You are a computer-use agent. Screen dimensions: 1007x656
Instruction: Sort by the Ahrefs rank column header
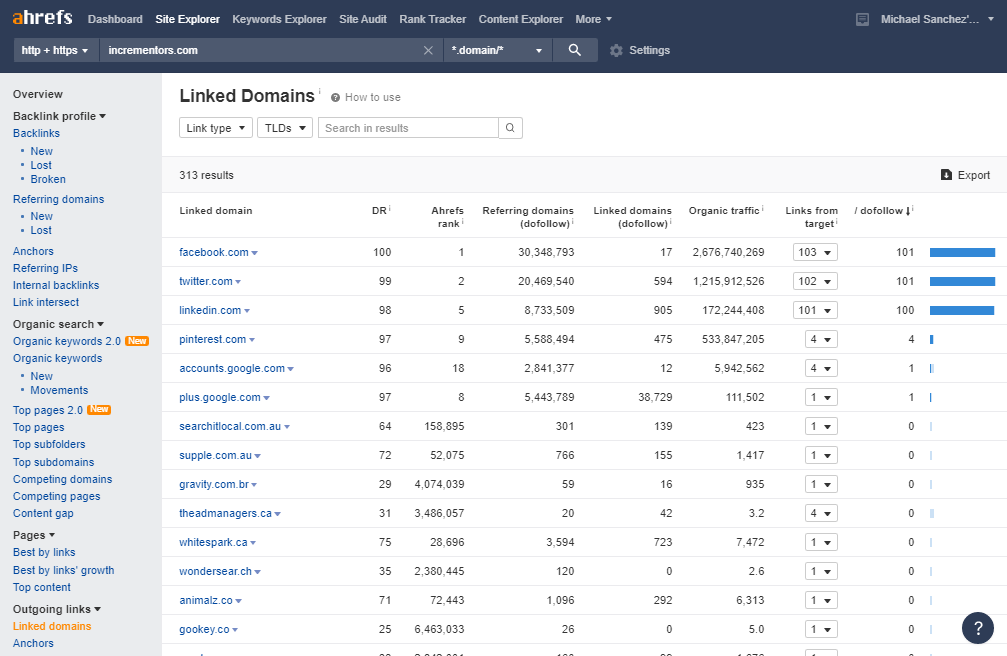447,217
